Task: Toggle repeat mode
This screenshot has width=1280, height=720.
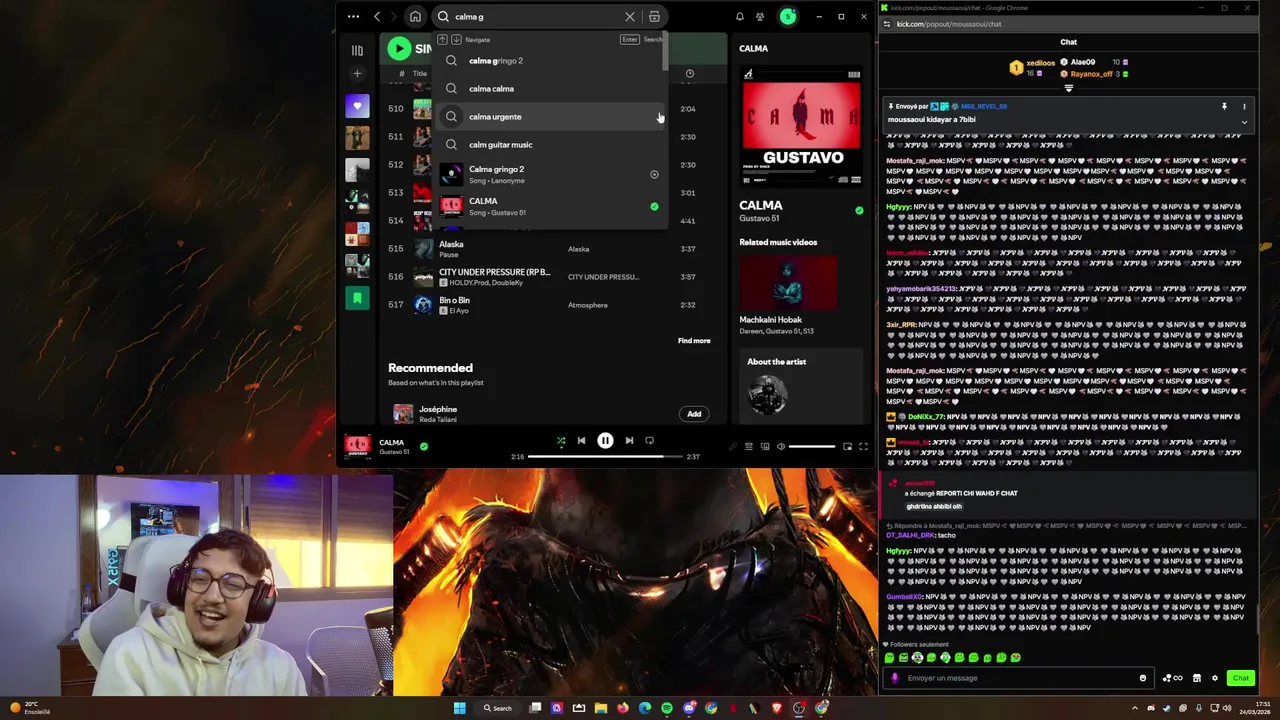Action: [649, 440]
